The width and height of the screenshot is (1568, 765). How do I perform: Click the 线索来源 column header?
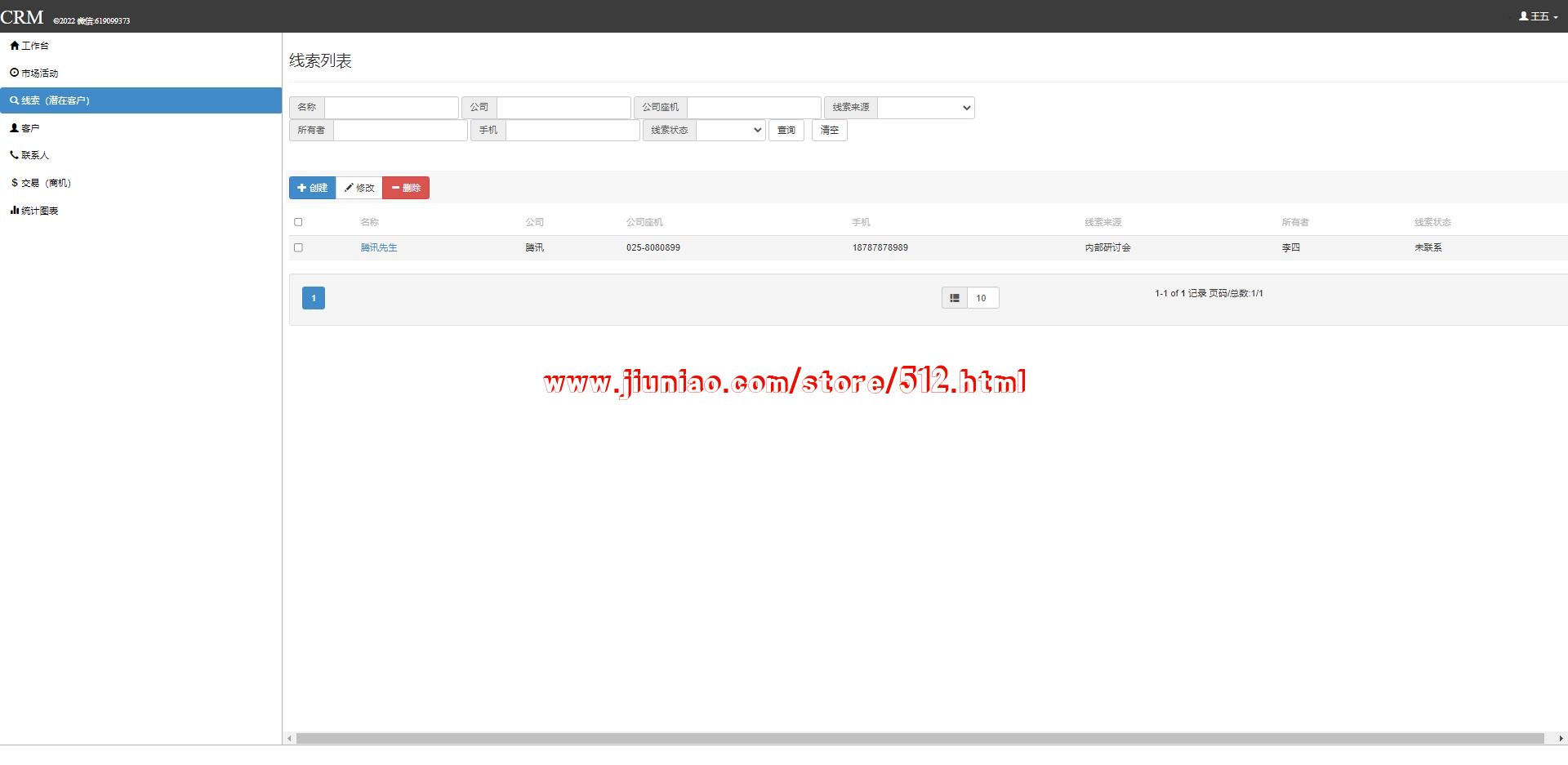[x=1103, y=222]
